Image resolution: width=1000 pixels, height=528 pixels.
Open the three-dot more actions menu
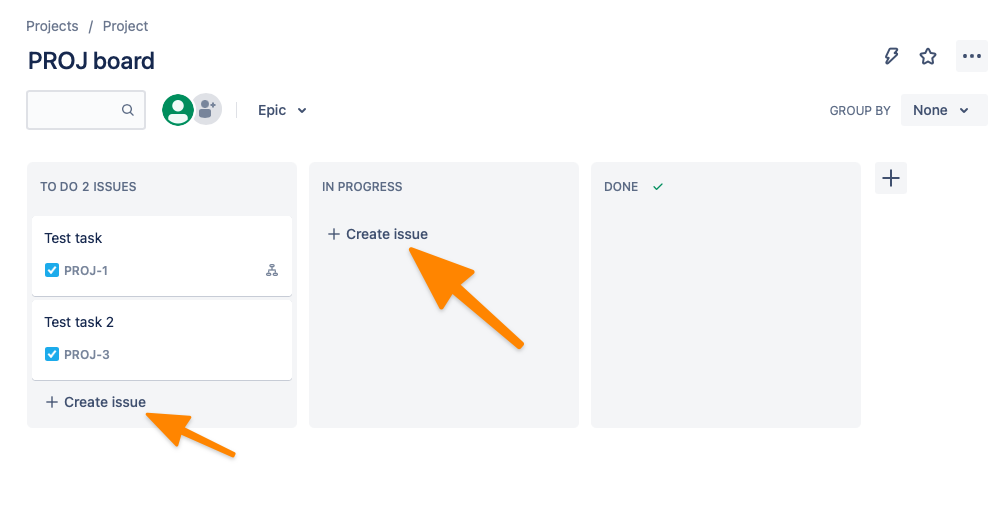pyautogui.click(x=971, y=56)
